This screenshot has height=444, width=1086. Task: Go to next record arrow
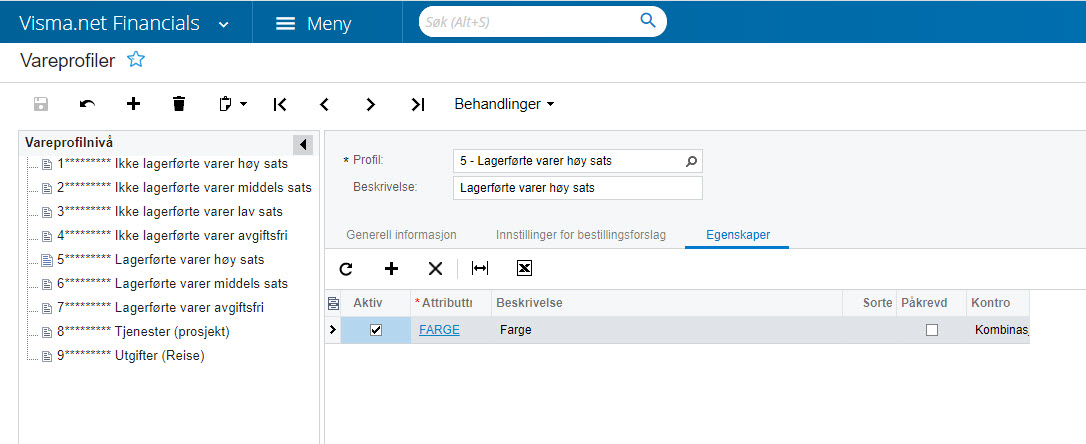[371, 105]
